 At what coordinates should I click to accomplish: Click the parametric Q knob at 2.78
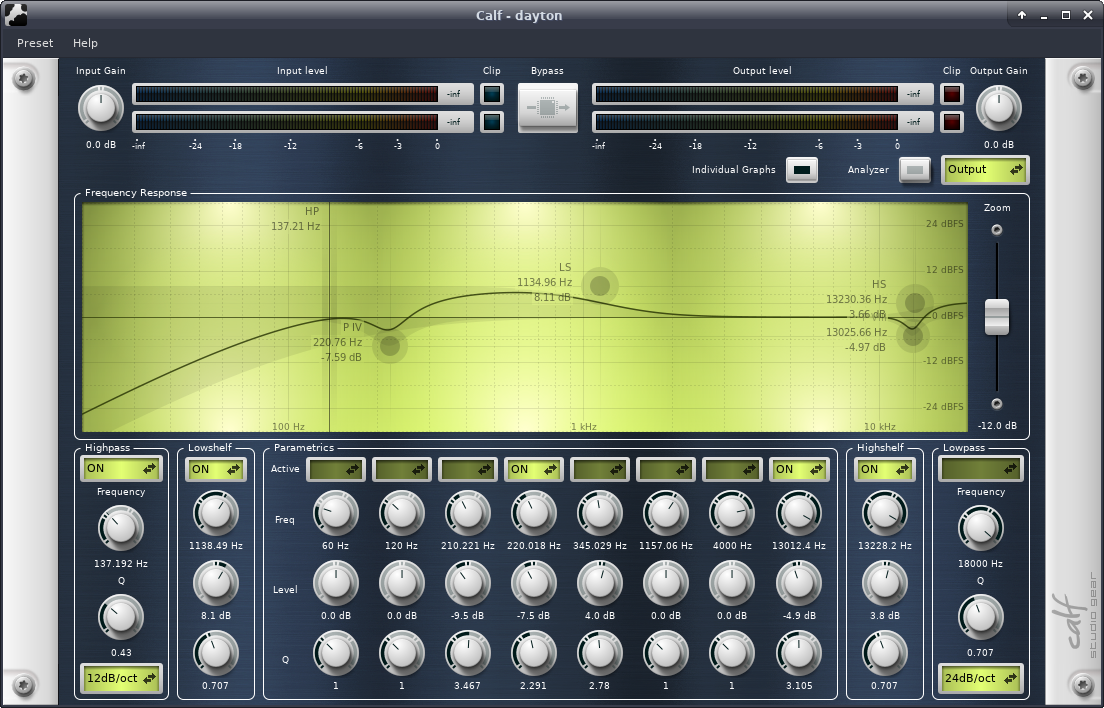tap(600, 653)
